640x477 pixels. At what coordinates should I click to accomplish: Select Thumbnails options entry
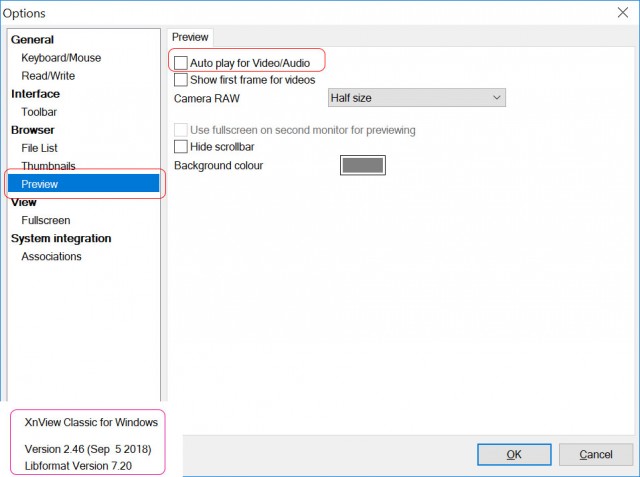(48, 166)
